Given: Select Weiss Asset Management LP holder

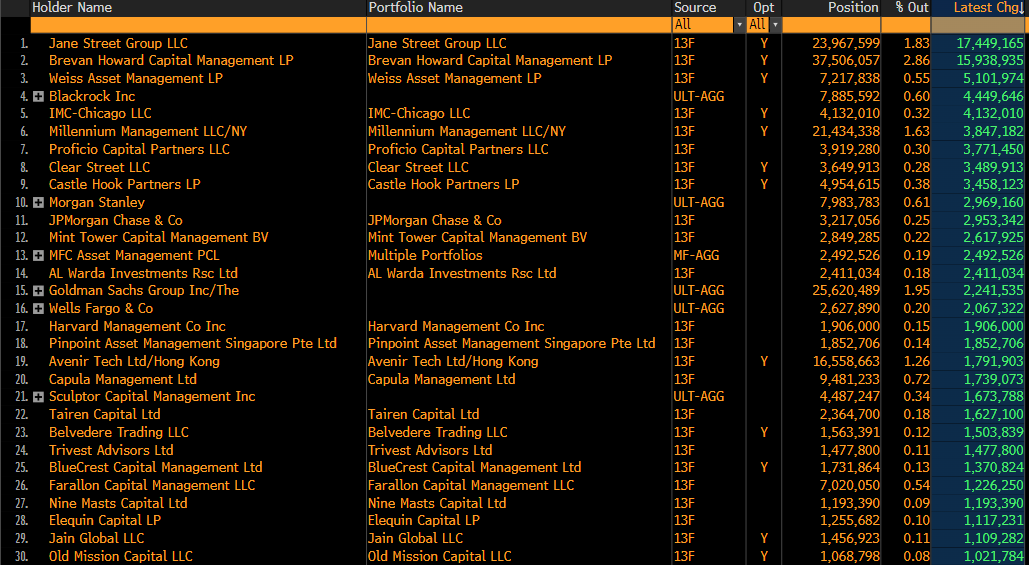Looking at the screenshot, I should click(136, 79).
